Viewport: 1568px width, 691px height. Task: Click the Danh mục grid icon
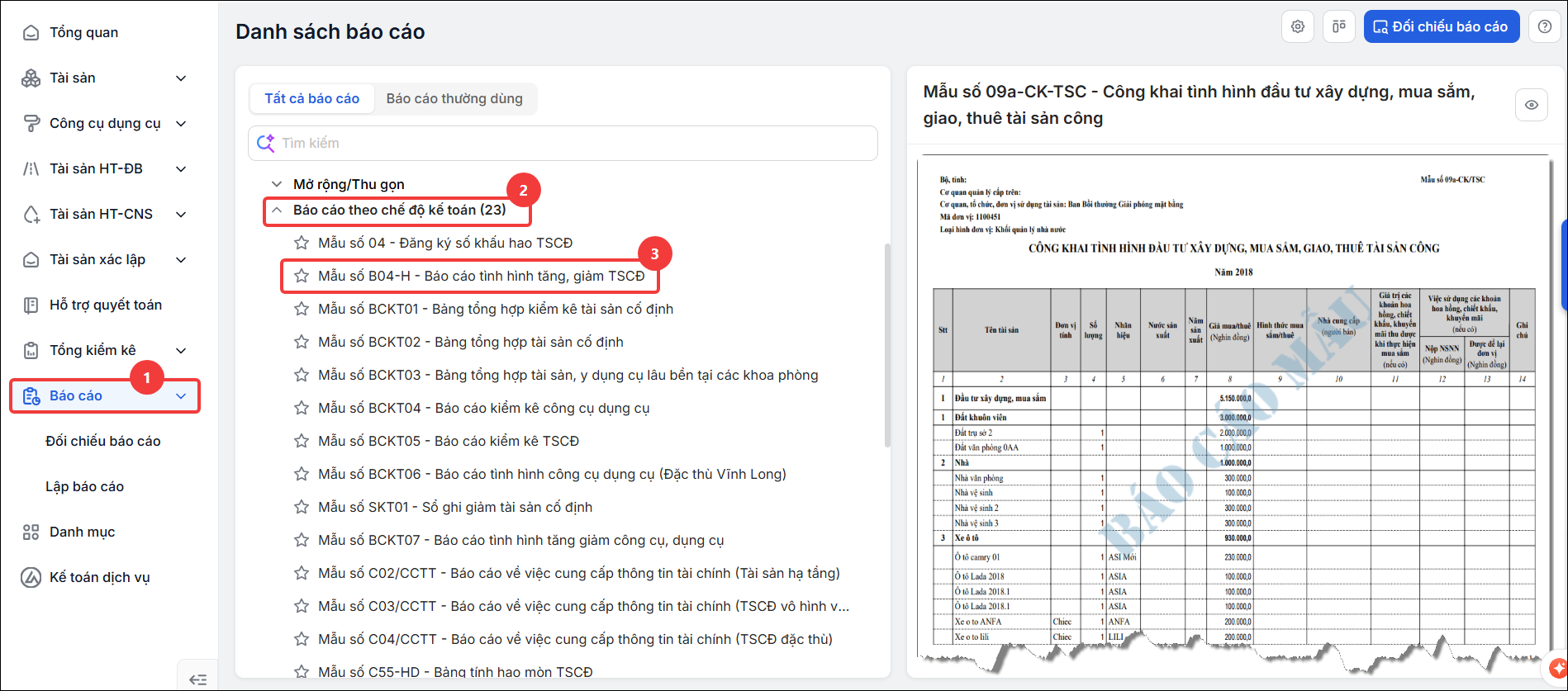point(31,532)
